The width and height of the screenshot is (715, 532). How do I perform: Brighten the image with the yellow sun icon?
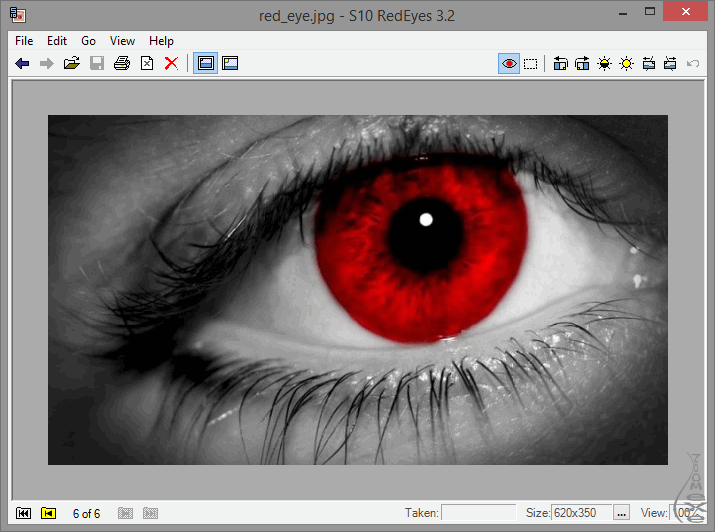click(x=626, y=63)
